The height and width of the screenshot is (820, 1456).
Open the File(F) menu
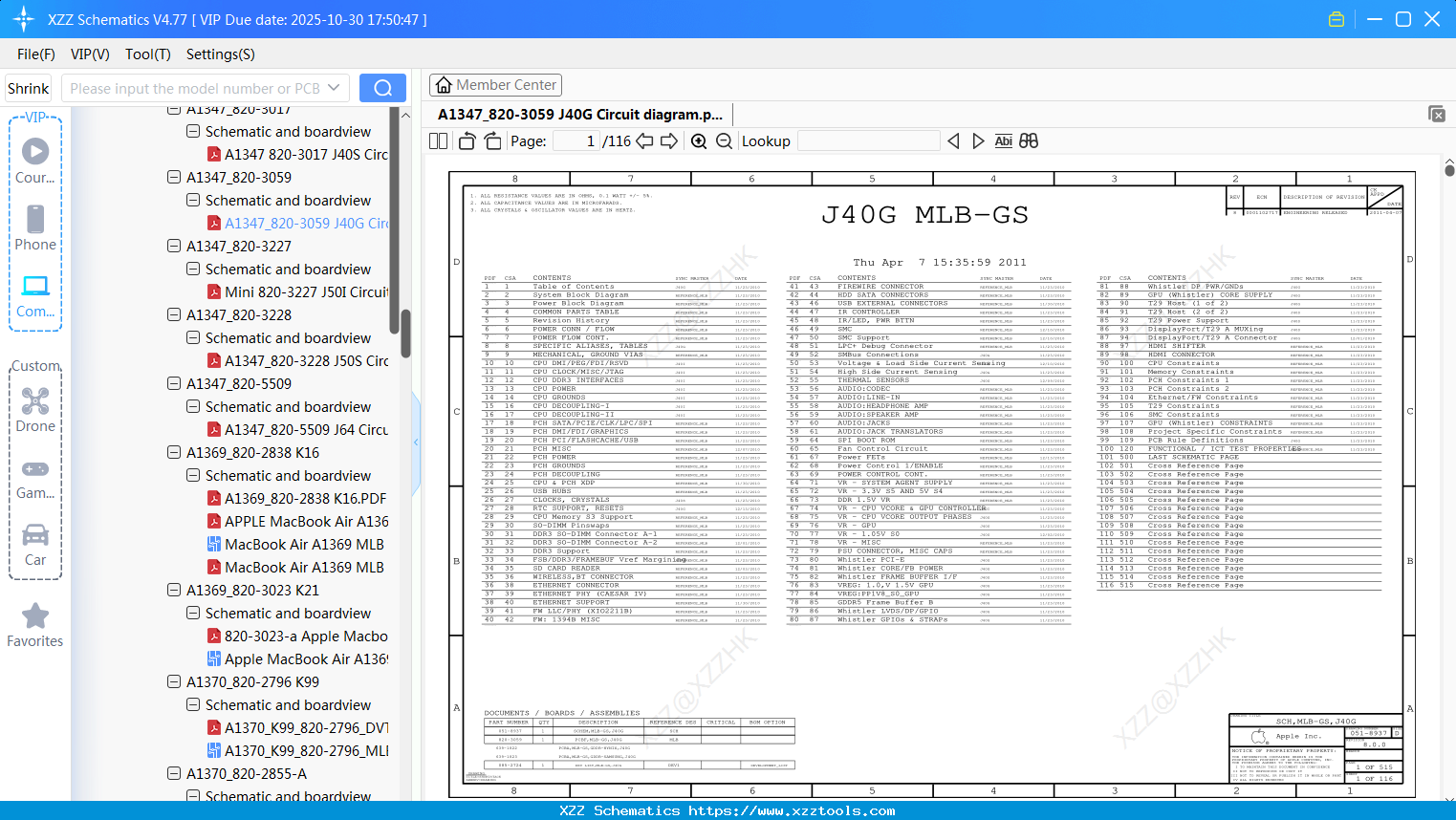(36, 54)
